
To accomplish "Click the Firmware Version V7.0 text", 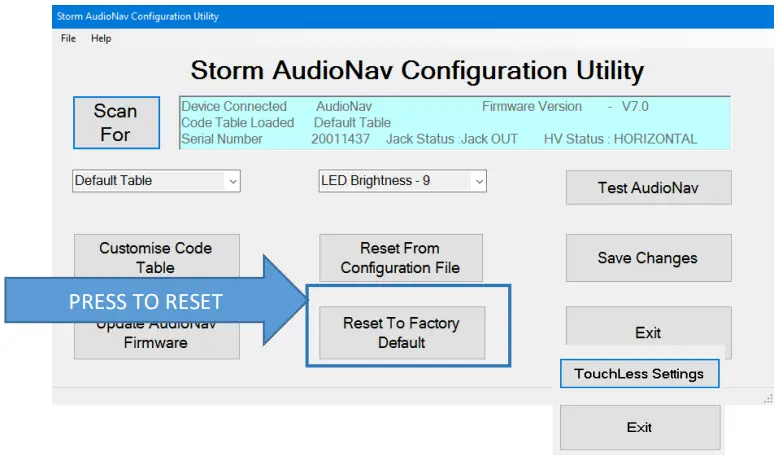I will click(x=565, y=106).
